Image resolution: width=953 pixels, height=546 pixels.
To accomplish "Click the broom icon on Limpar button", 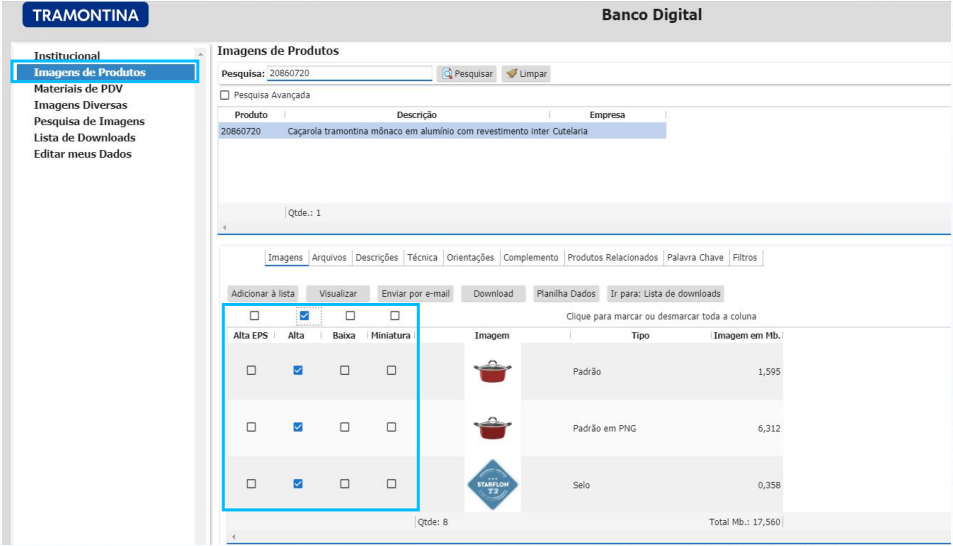I will point(512,73).
